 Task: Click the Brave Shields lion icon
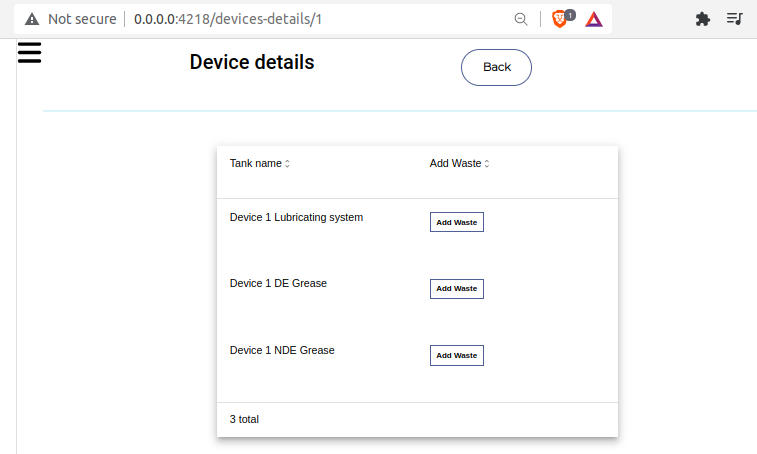click(560, 19)
